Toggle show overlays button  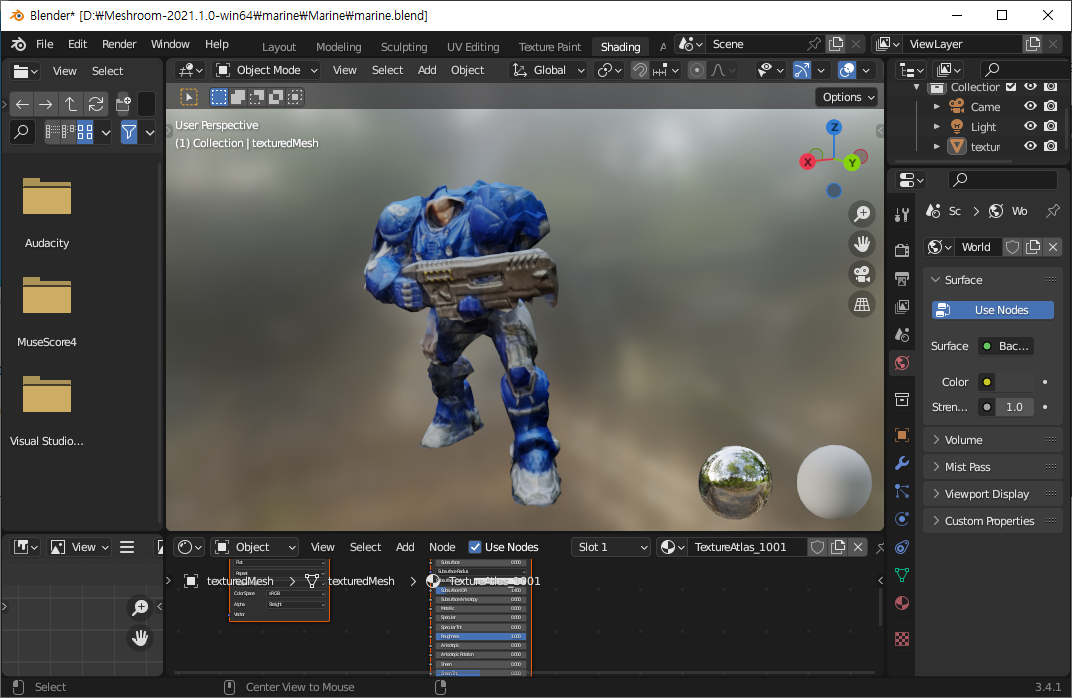[847, 70]
